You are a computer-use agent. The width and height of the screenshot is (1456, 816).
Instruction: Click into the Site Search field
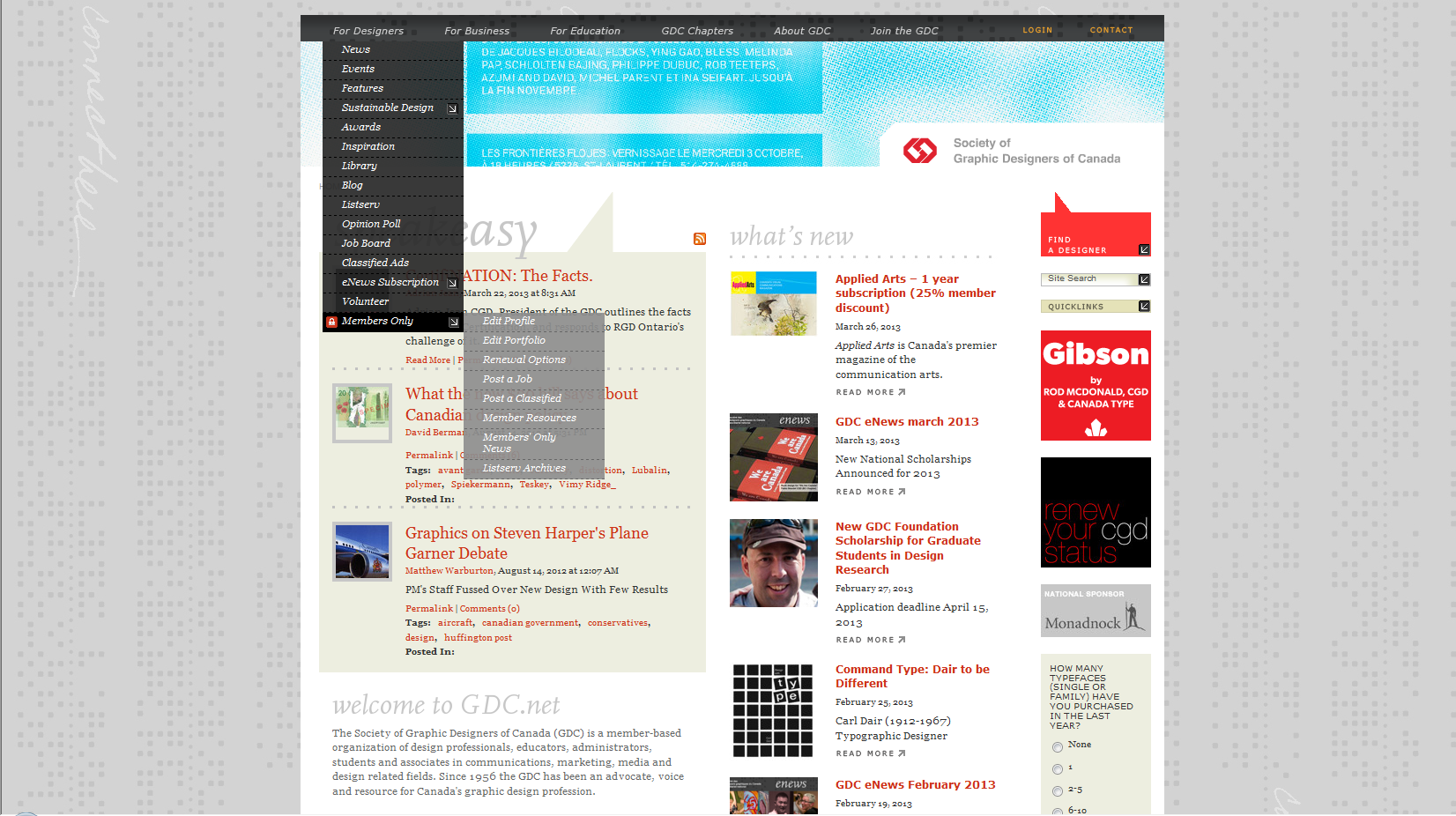click(x=1089, y=279)
